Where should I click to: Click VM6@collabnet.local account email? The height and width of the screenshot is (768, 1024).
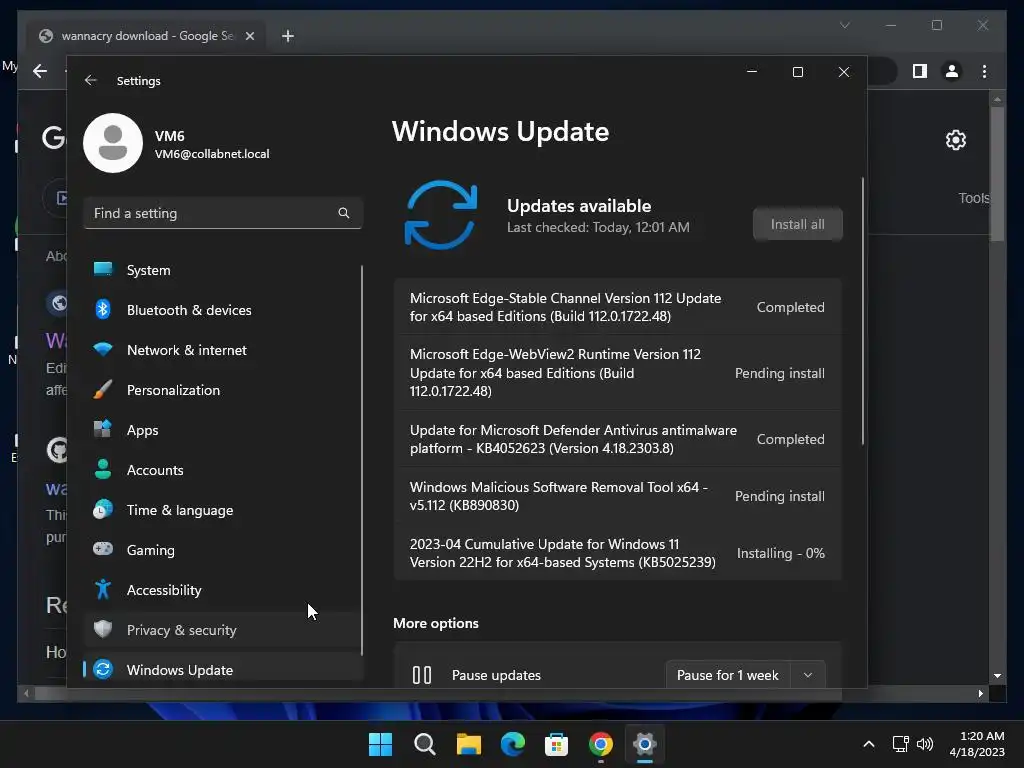[212, 154]
